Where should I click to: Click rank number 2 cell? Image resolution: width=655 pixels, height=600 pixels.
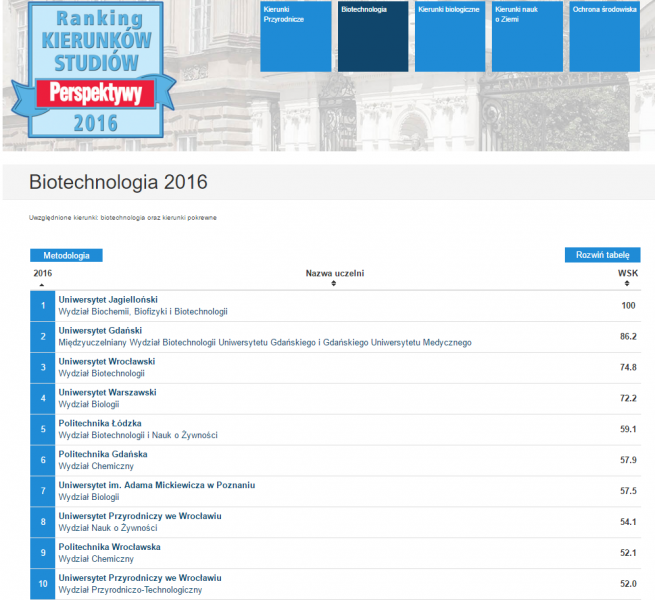pos(43,337)
